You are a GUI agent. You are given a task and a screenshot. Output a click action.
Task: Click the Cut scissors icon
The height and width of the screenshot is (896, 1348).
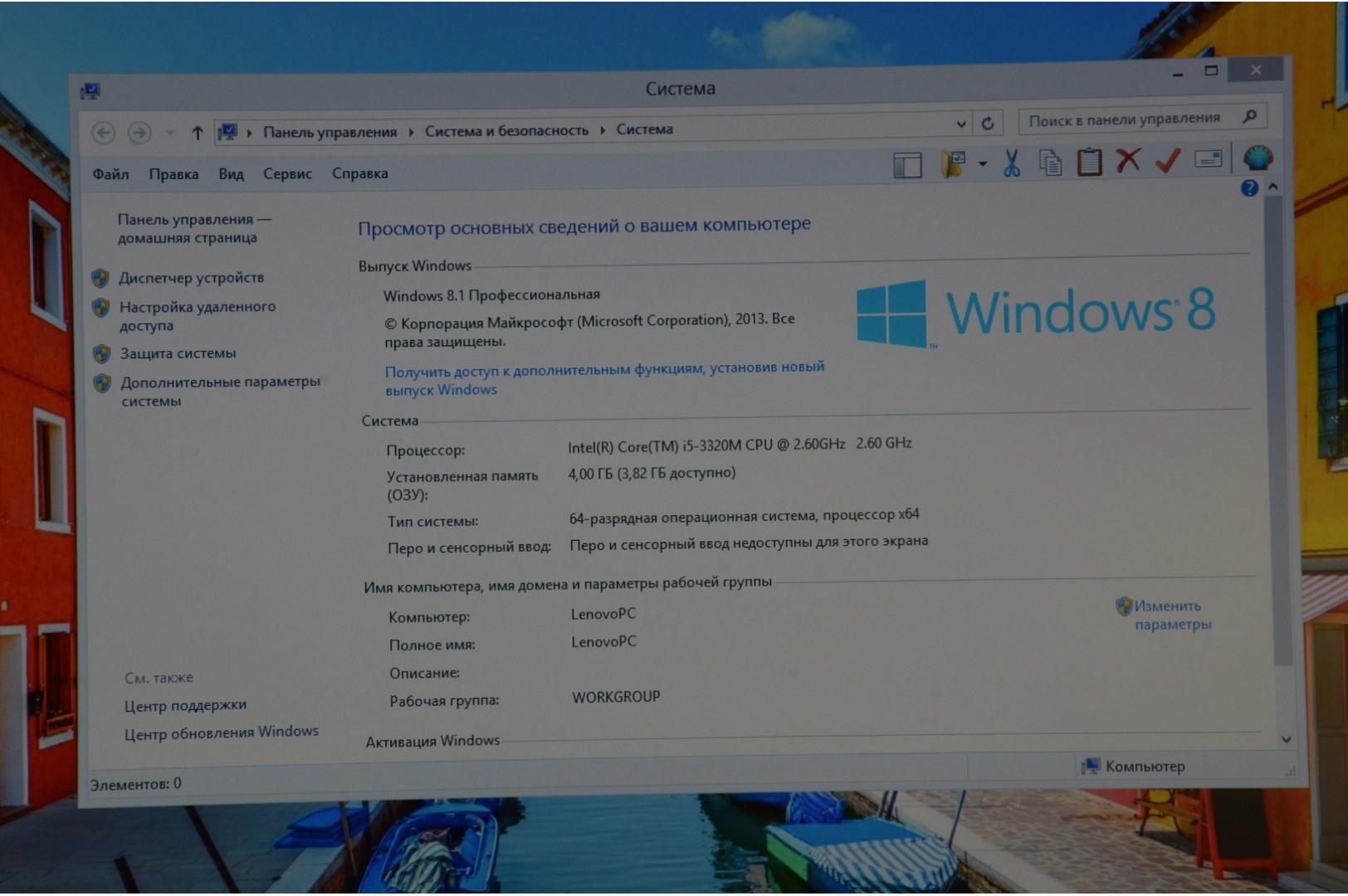[x=1011, y=163]
